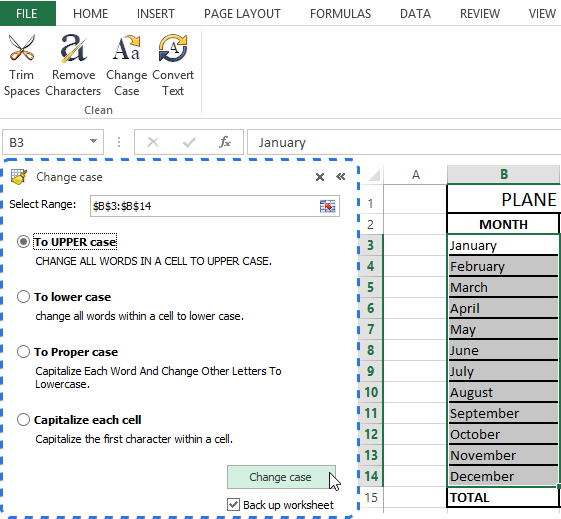This screenshot has height=519, width=561.
Task: Select row 15 header
Action: 371,497
